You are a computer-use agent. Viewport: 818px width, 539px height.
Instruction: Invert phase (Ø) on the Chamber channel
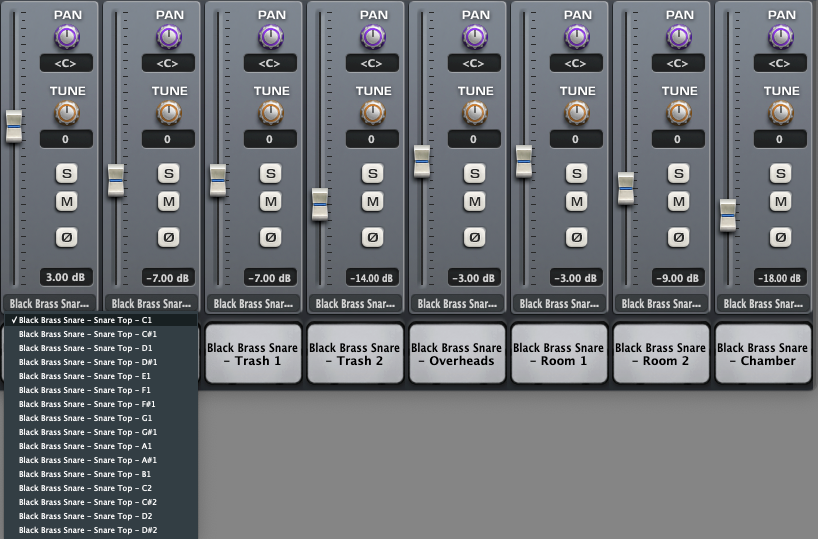pyautogui.click(x=780, y=237)
